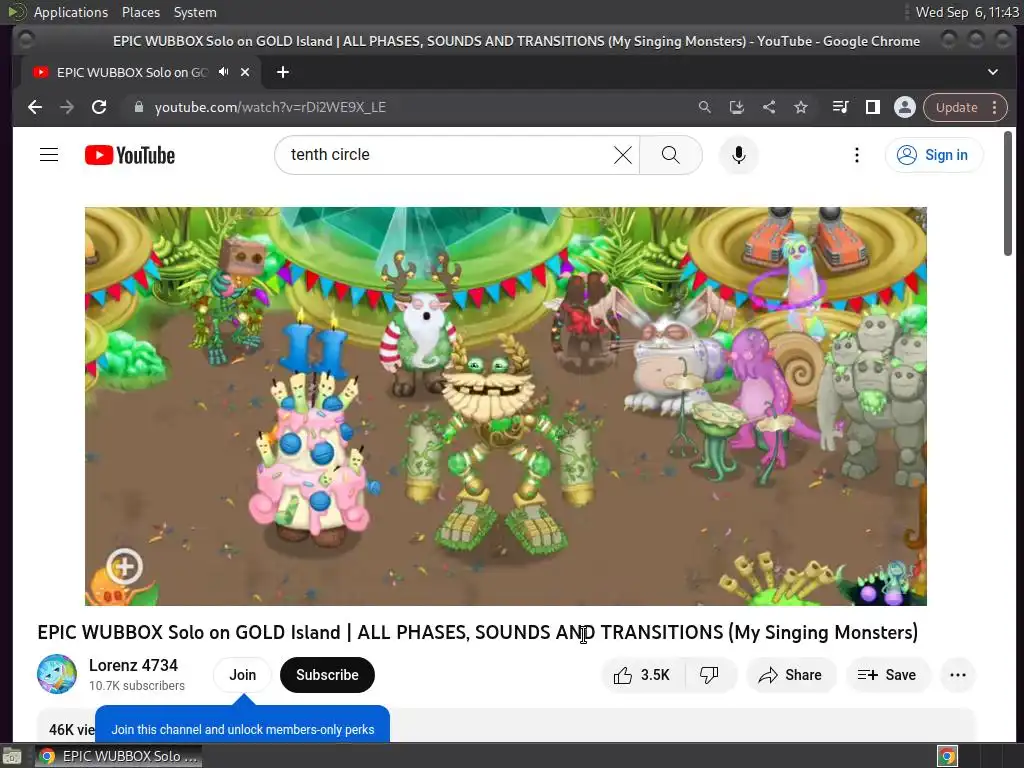Click the circled plus overlay on the video

coord(124,566)
